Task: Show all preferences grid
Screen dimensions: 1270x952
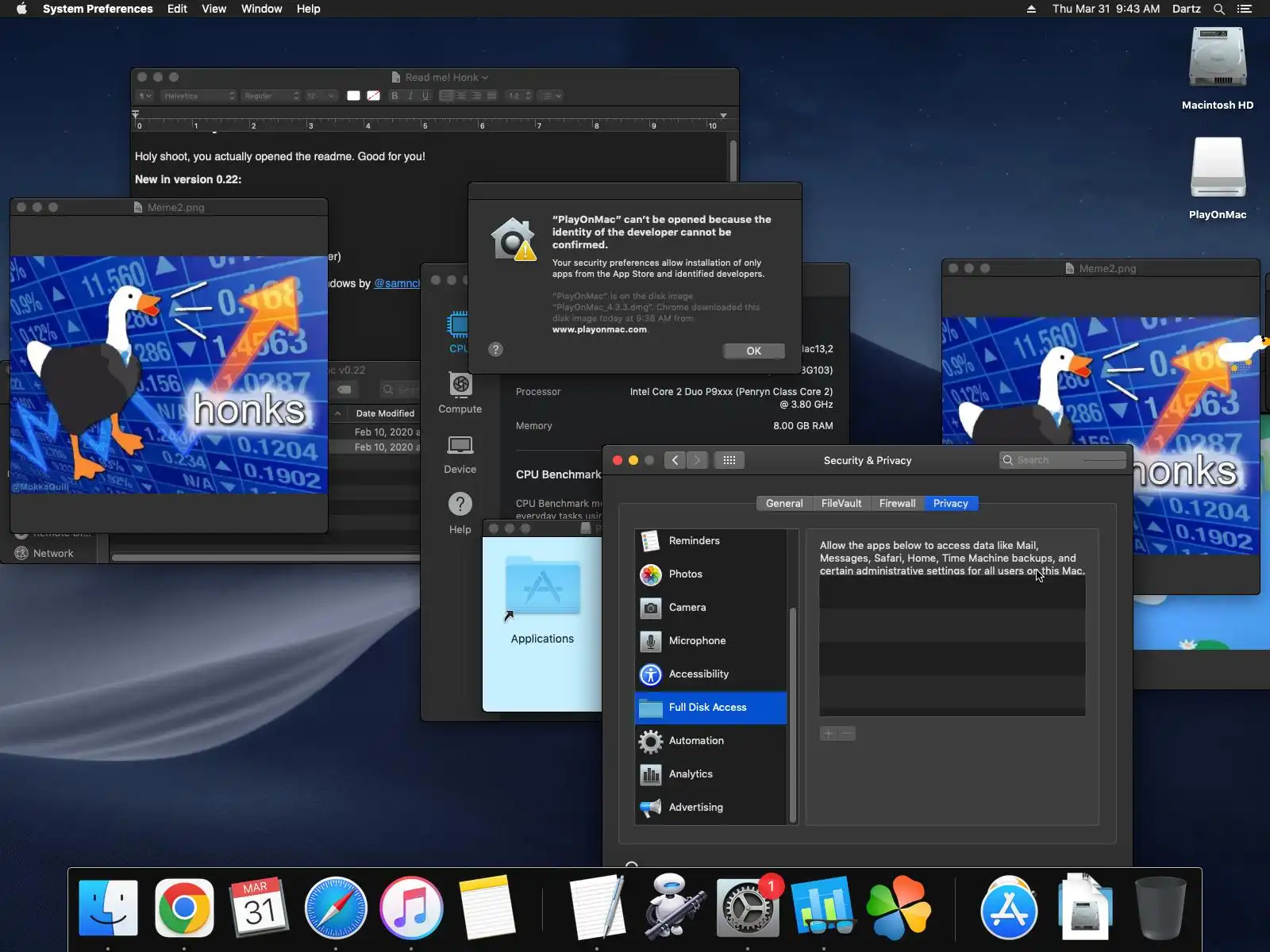Action: coord(729,460)
